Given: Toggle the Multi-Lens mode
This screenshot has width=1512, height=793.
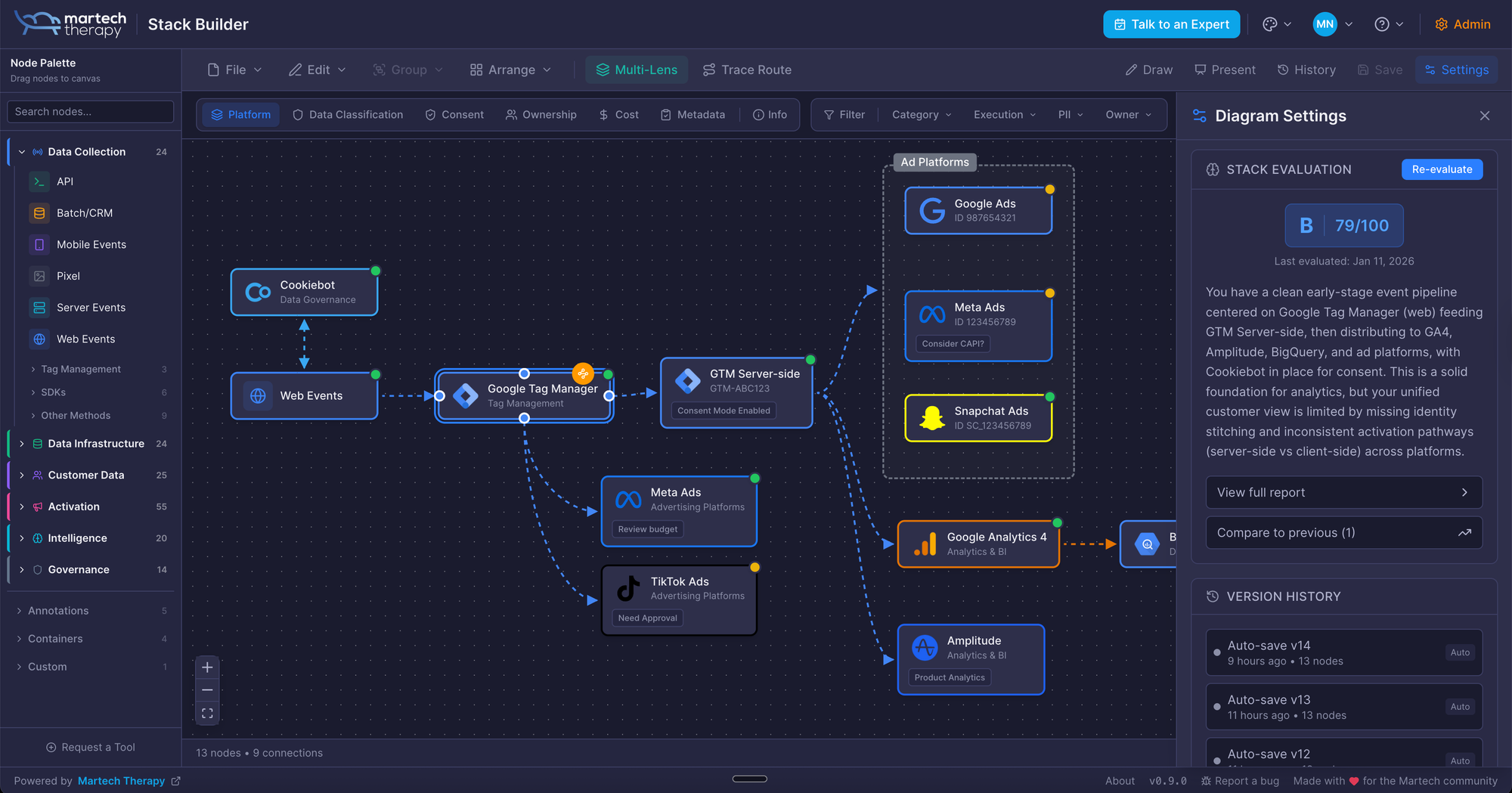Looking at the screenshot, I should coord(637,70).
